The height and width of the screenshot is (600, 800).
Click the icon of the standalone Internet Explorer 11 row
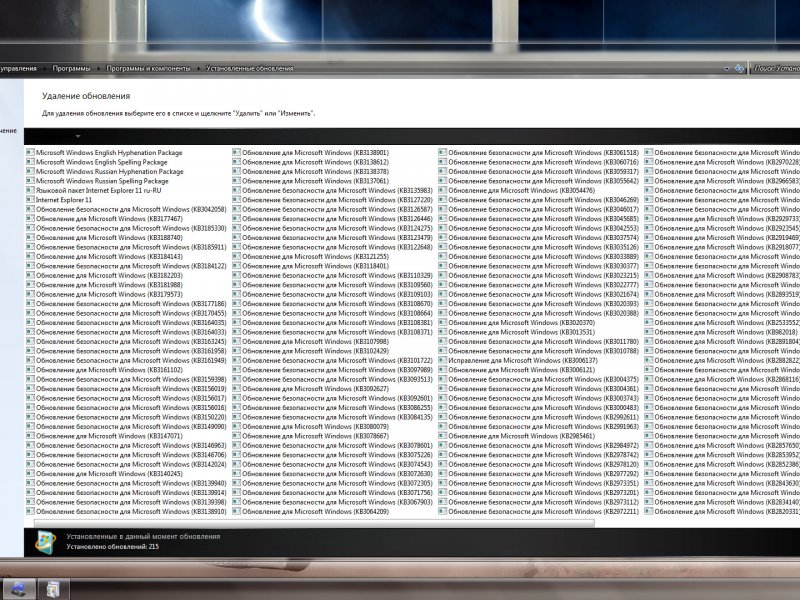click(31, 199)
